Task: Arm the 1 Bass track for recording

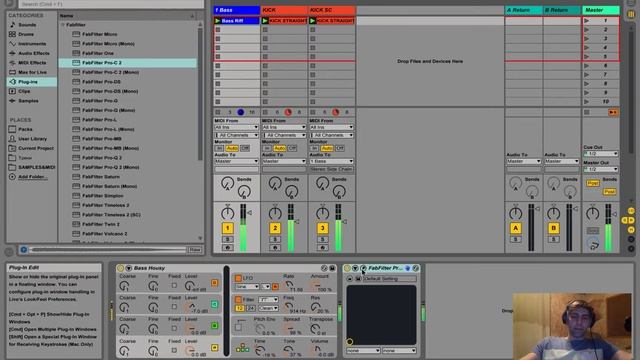Action: [228, 247]
